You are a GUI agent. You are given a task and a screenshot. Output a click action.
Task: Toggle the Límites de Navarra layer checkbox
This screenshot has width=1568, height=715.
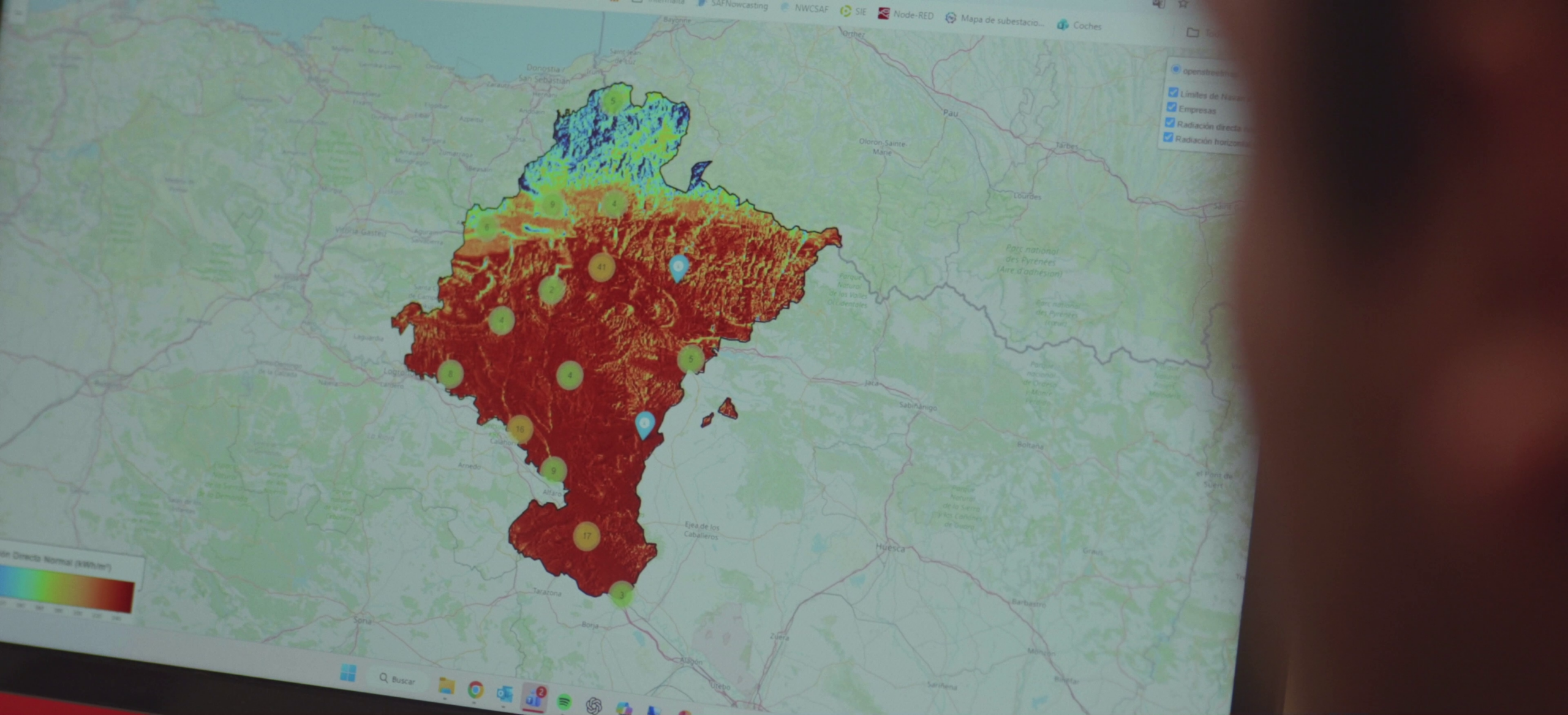pyautogui.click(x=1173, y=93)
